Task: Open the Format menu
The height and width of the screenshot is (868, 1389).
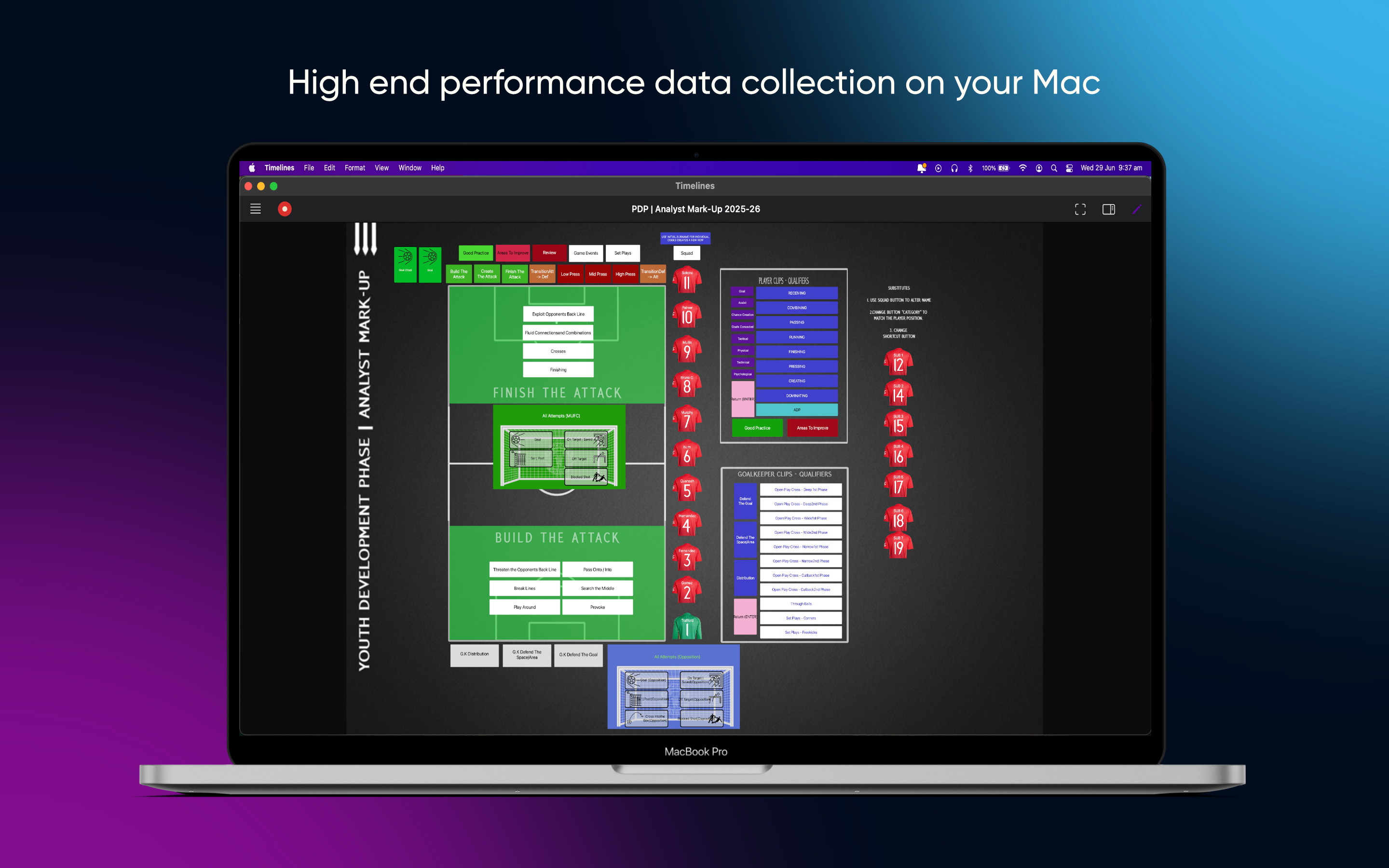Action: click(354, 168)
